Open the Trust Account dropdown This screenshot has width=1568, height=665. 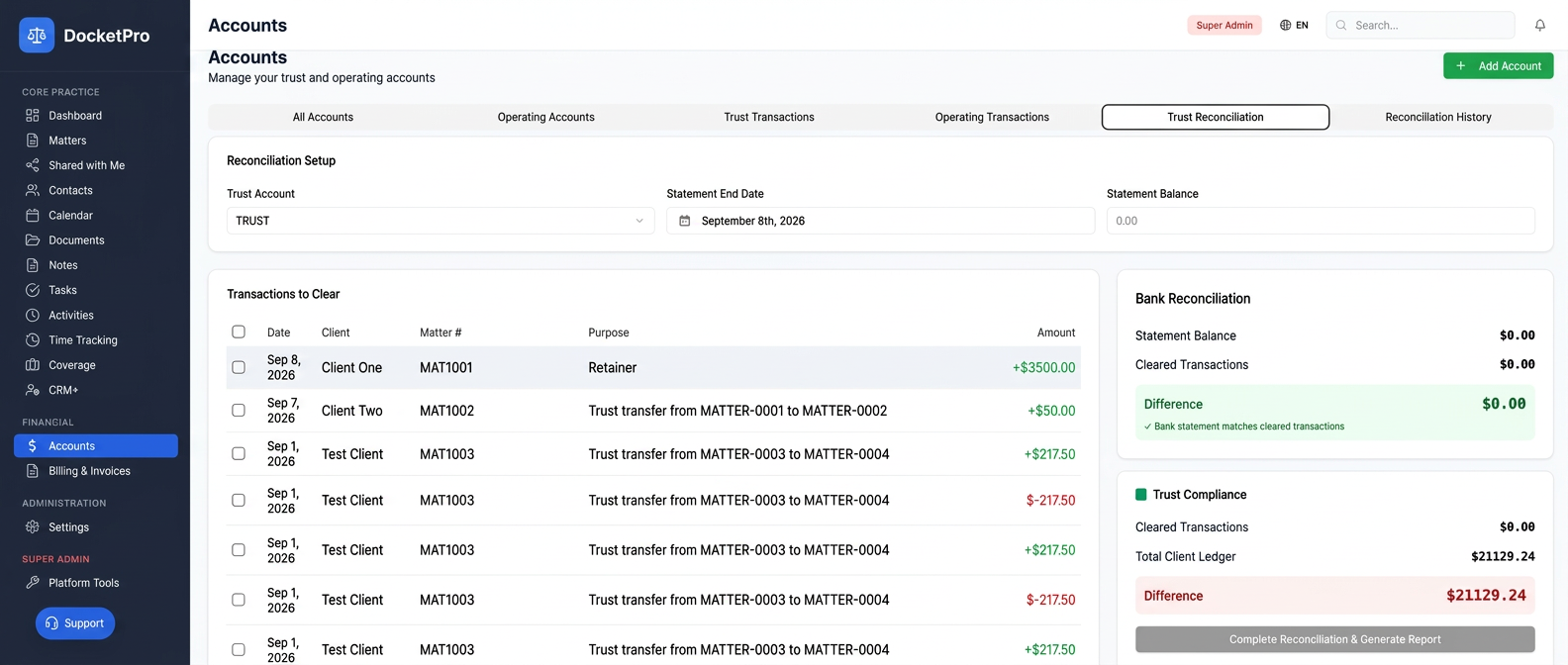[x=441, y=221]
